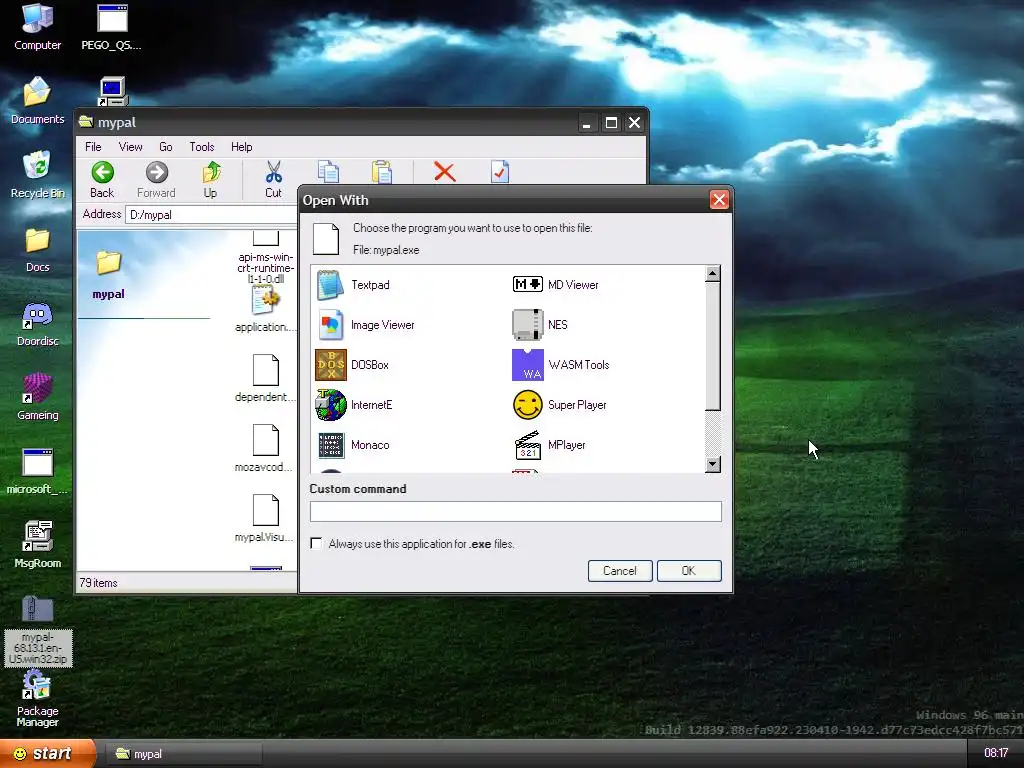Click the Copy pages toolbar icon
Viewport: 1024px width, 768px height.
pyautogui.click(x=328, y=172)
